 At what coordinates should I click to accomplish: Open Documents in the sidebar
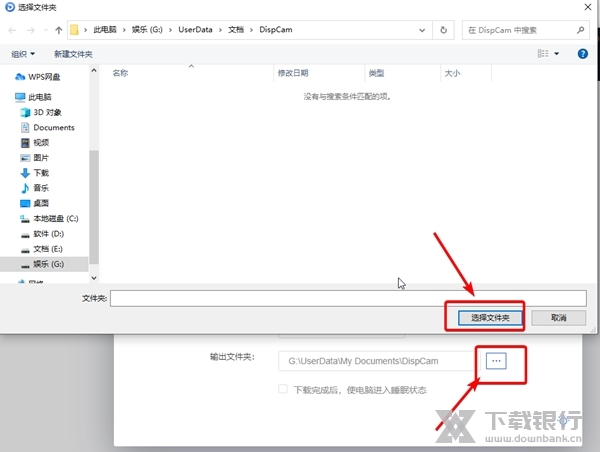click(x=47, y=127)
